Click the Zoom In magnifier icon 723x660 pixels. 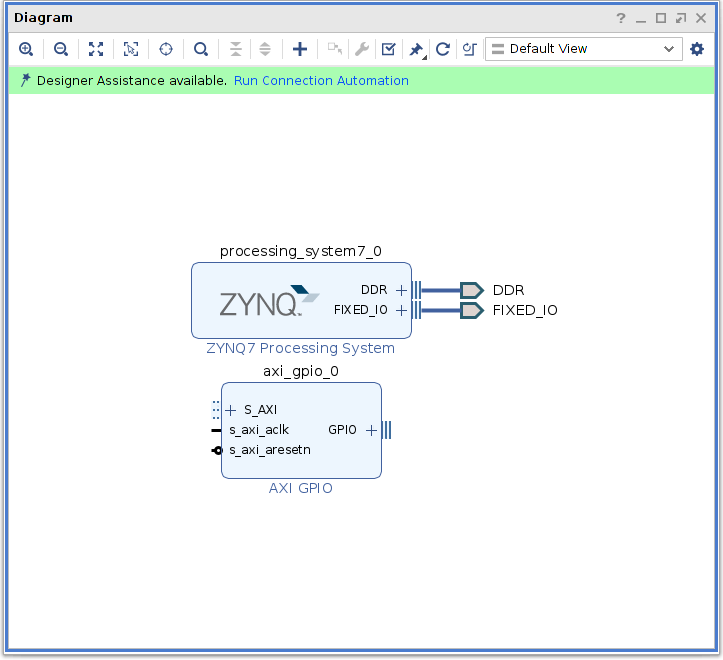click(26, 49)
